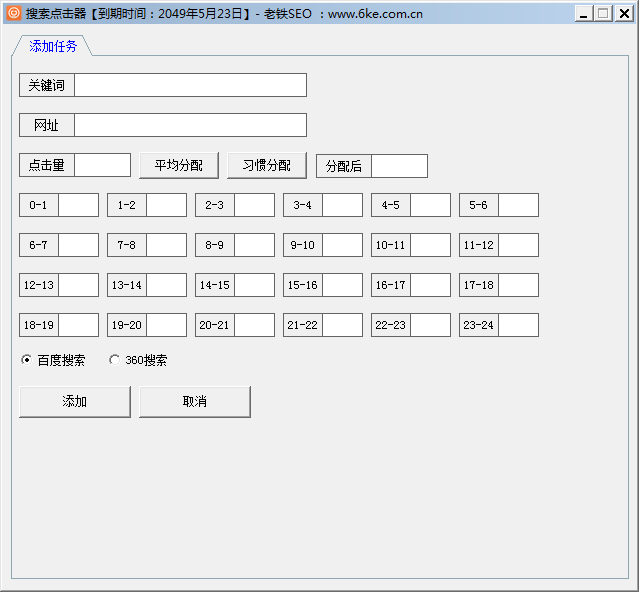
Task: Click the 20-21 hour input box
Action: (x=255, y=325)
